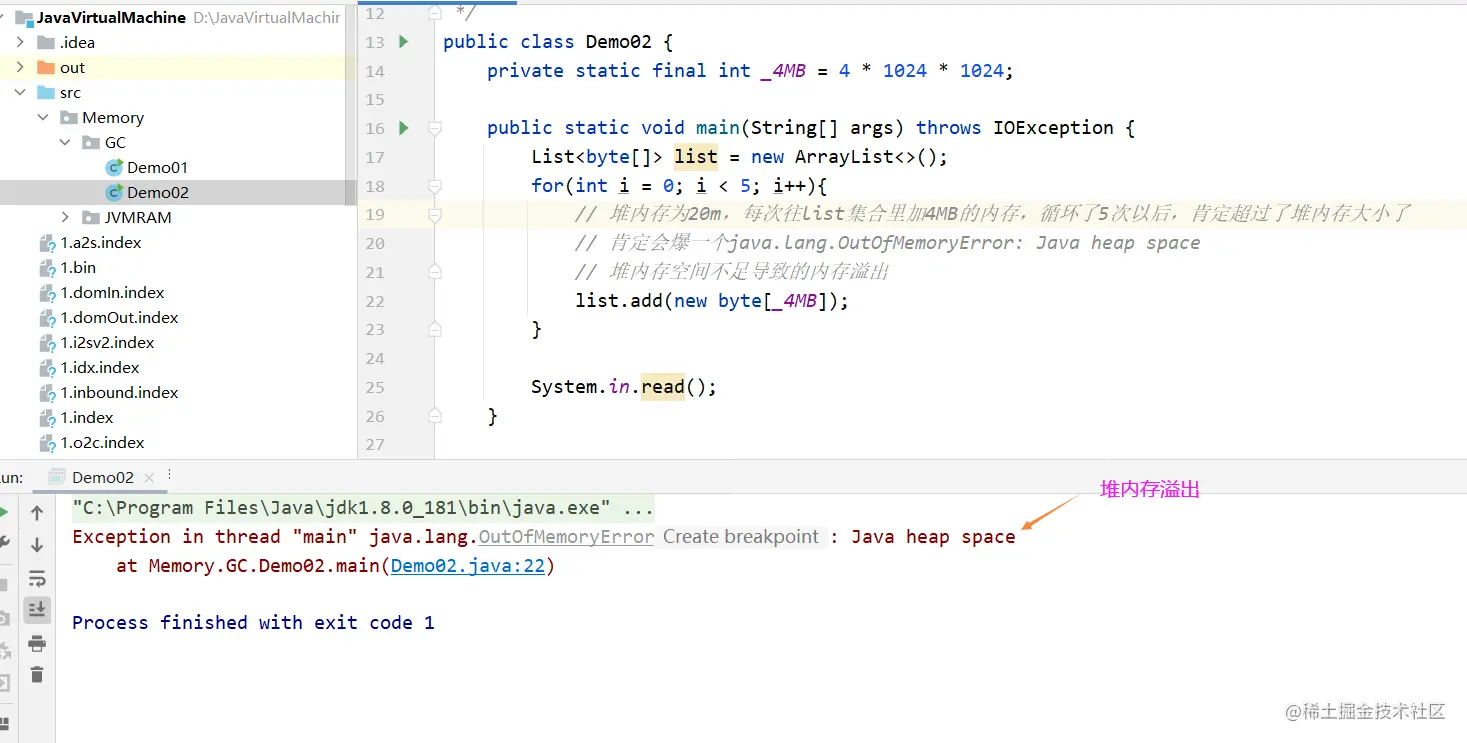This screenshot has width=1467, height=743.
Task: Click the OutOfMemoryError exception link
Action: [x=566, y=537]
